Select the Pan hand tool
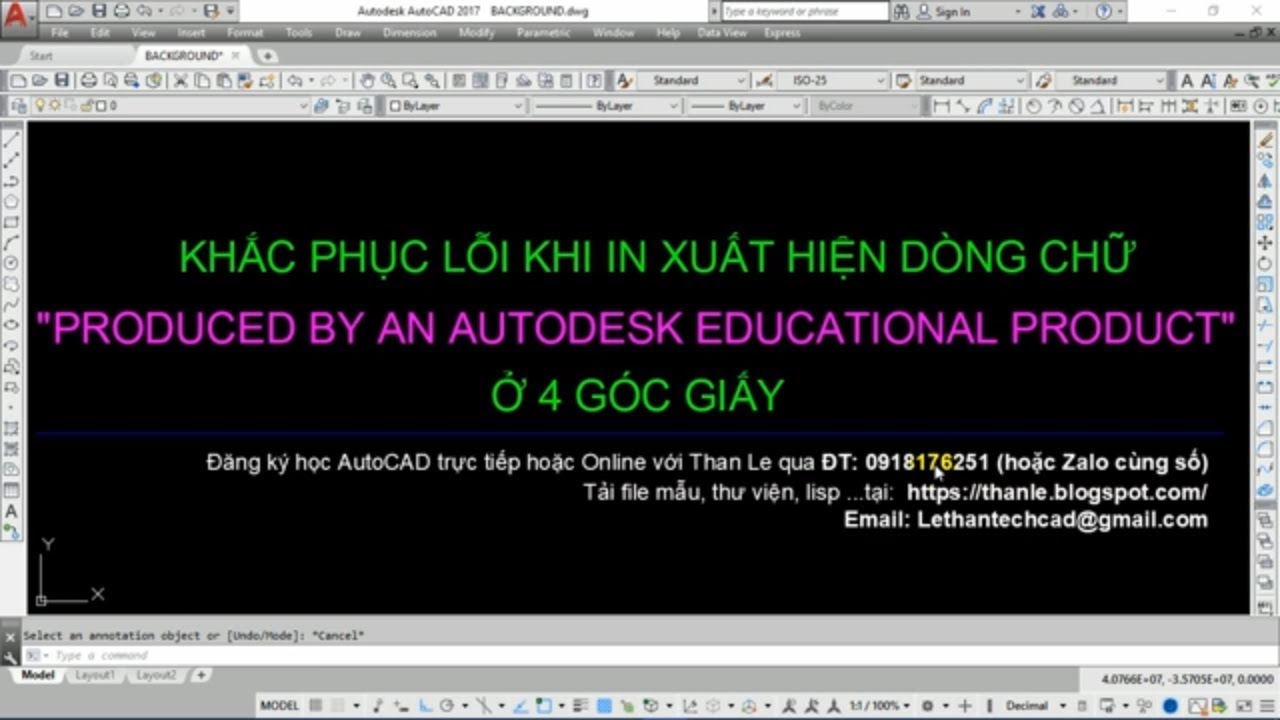The height and width of the screenshot is (720, 1280). (x=367, y=80)
